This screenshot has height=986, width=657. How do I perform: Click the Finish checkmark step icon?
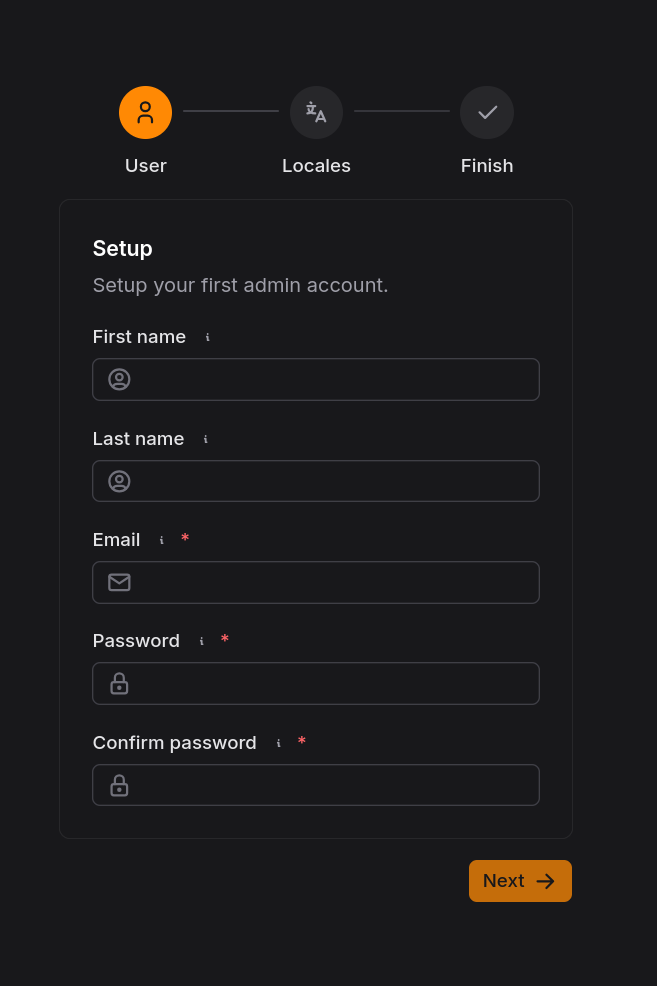click(x=487, y=112)
